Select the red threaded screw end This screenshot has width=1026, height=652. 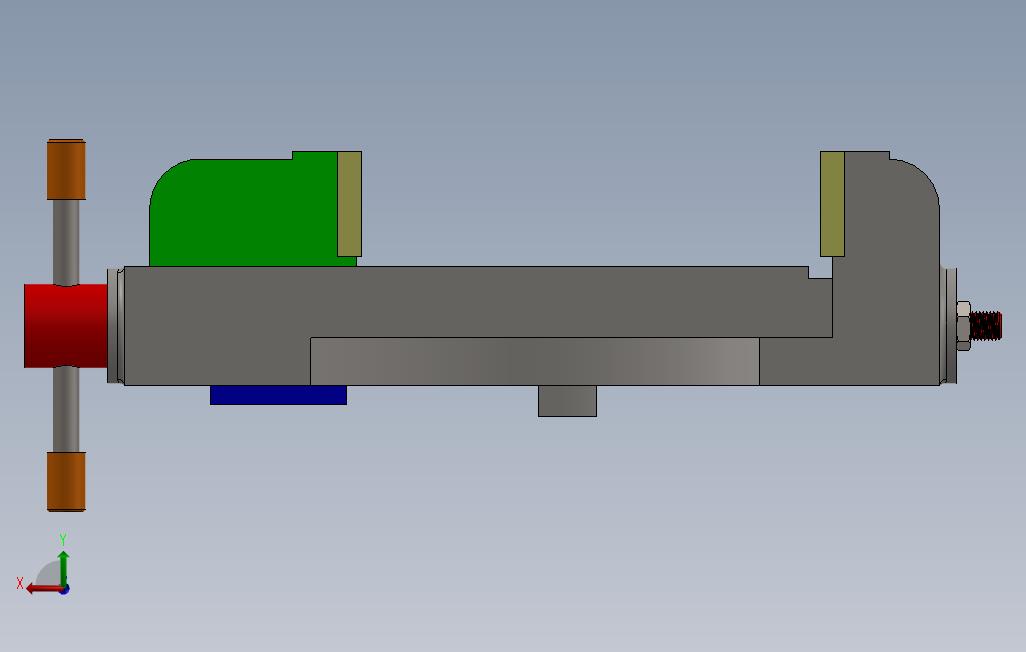[985, 326]
